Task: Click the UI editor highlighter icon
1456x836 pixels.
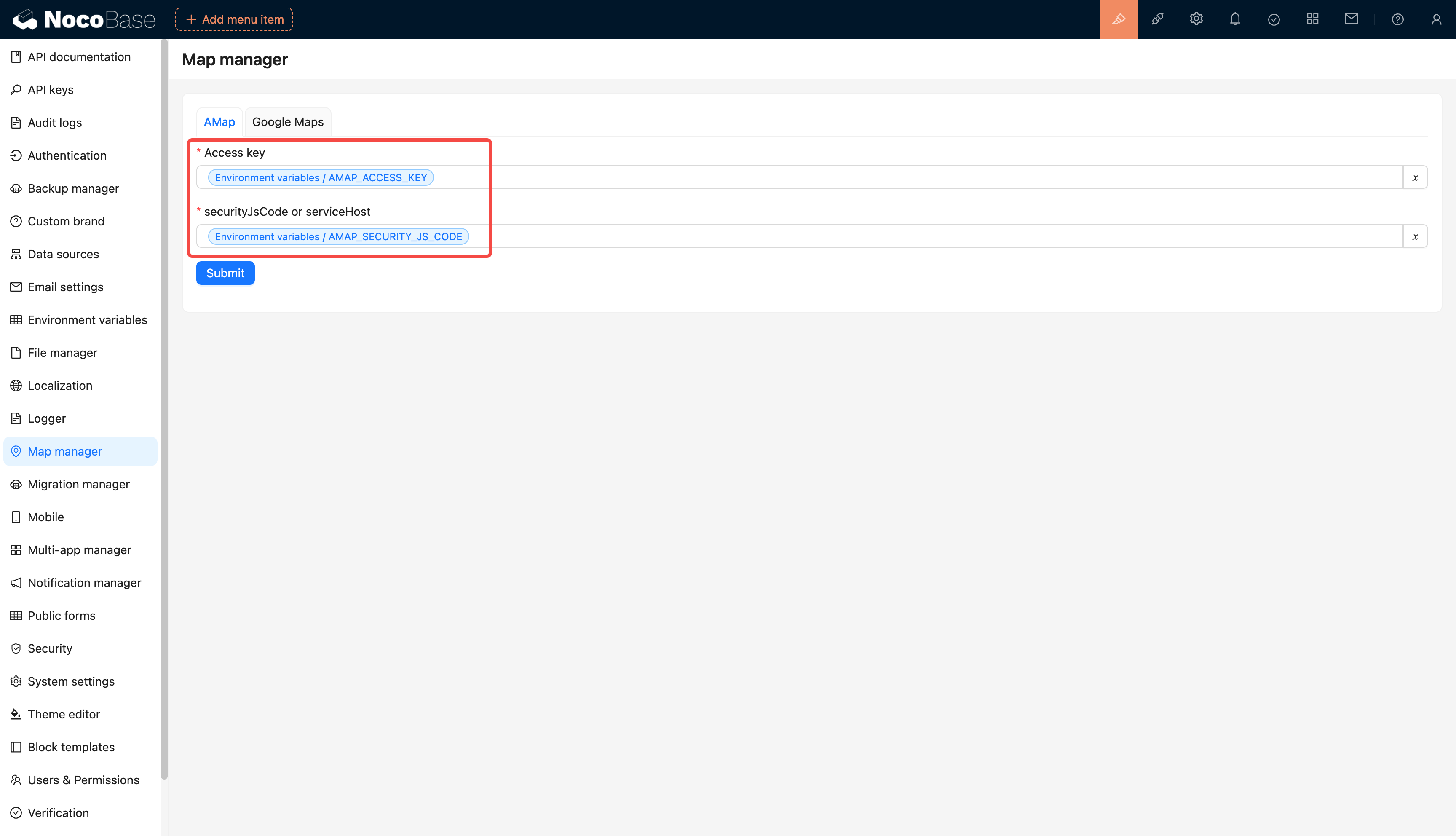Action: tap(1118, 19)
